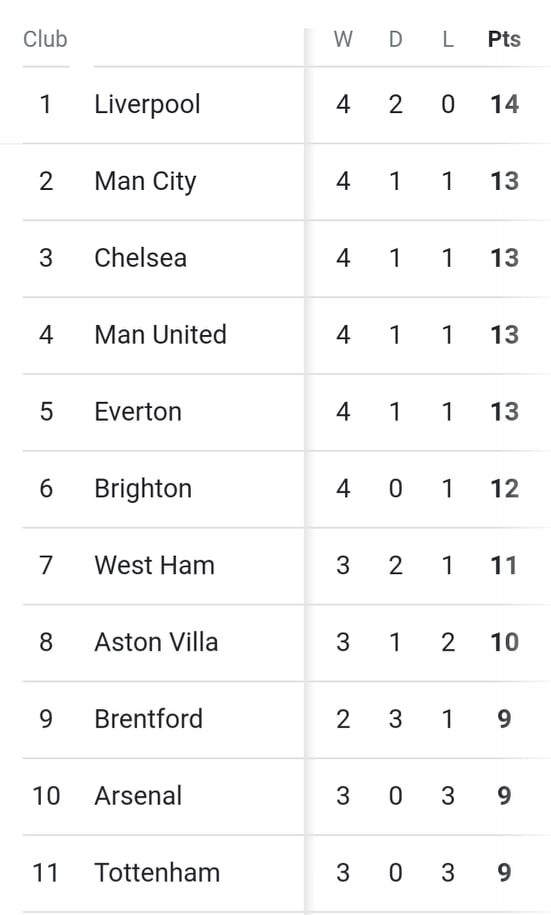
Task: Select Arsenal in the table
Action: coord(138,796)
